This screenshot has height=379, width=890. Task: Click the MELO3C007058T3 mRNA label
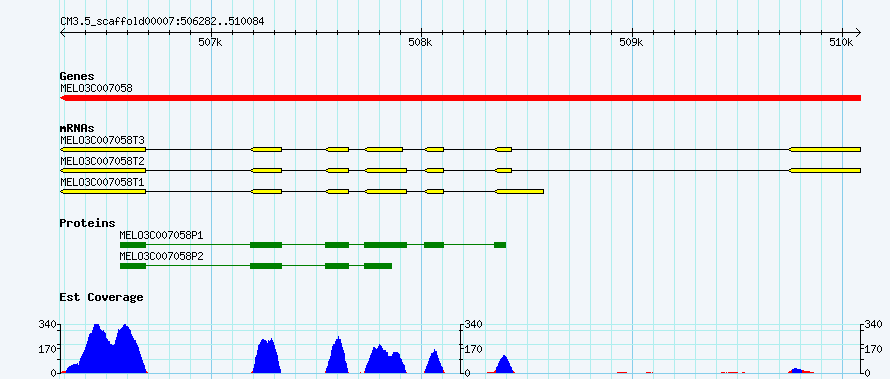click(103, 140)
